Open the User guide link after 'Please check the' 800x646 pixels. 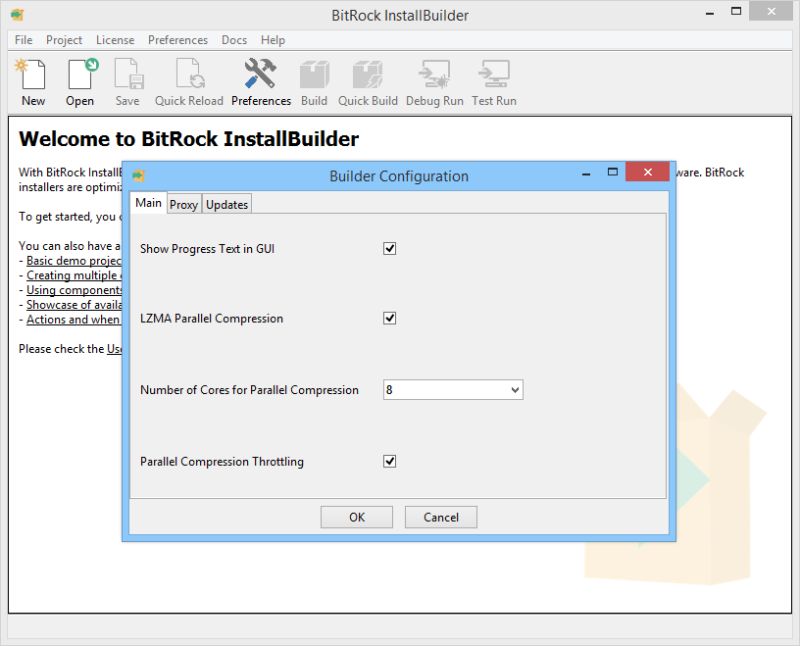[114, 349]
